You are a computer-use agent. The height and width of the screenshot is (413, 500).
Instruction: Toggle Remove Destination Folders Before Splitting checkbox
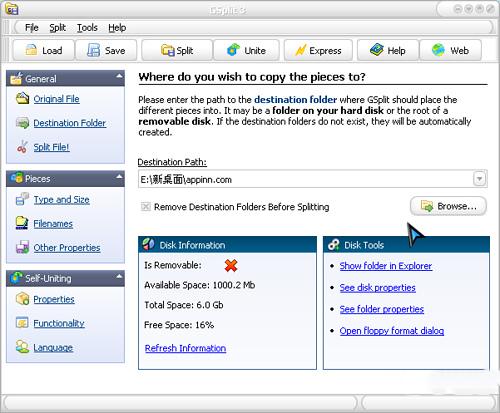click(x=146, y=207)
